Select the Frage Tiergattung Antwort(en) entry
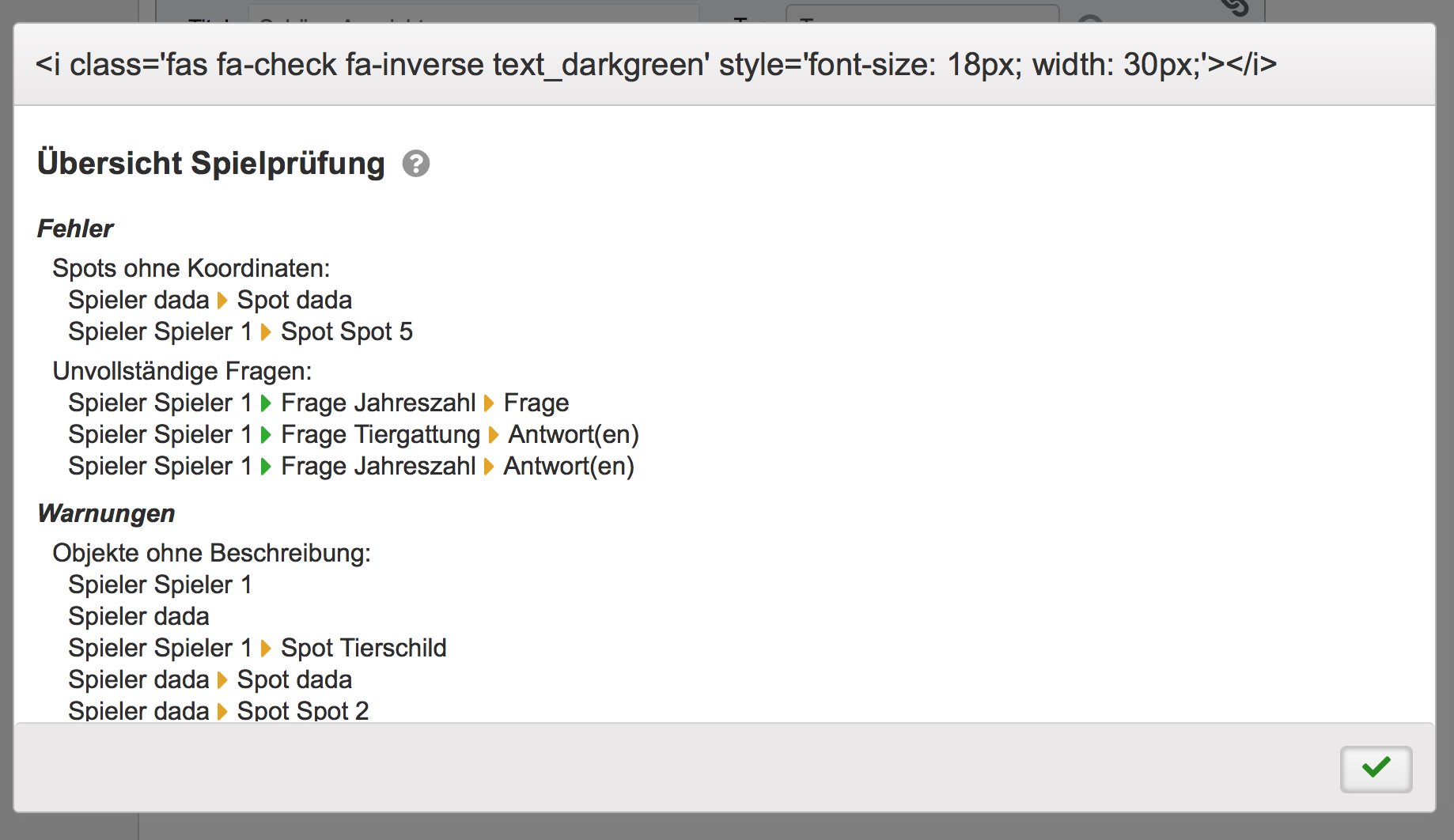This screenshot has width=1454, height=840. click(573, 435)
